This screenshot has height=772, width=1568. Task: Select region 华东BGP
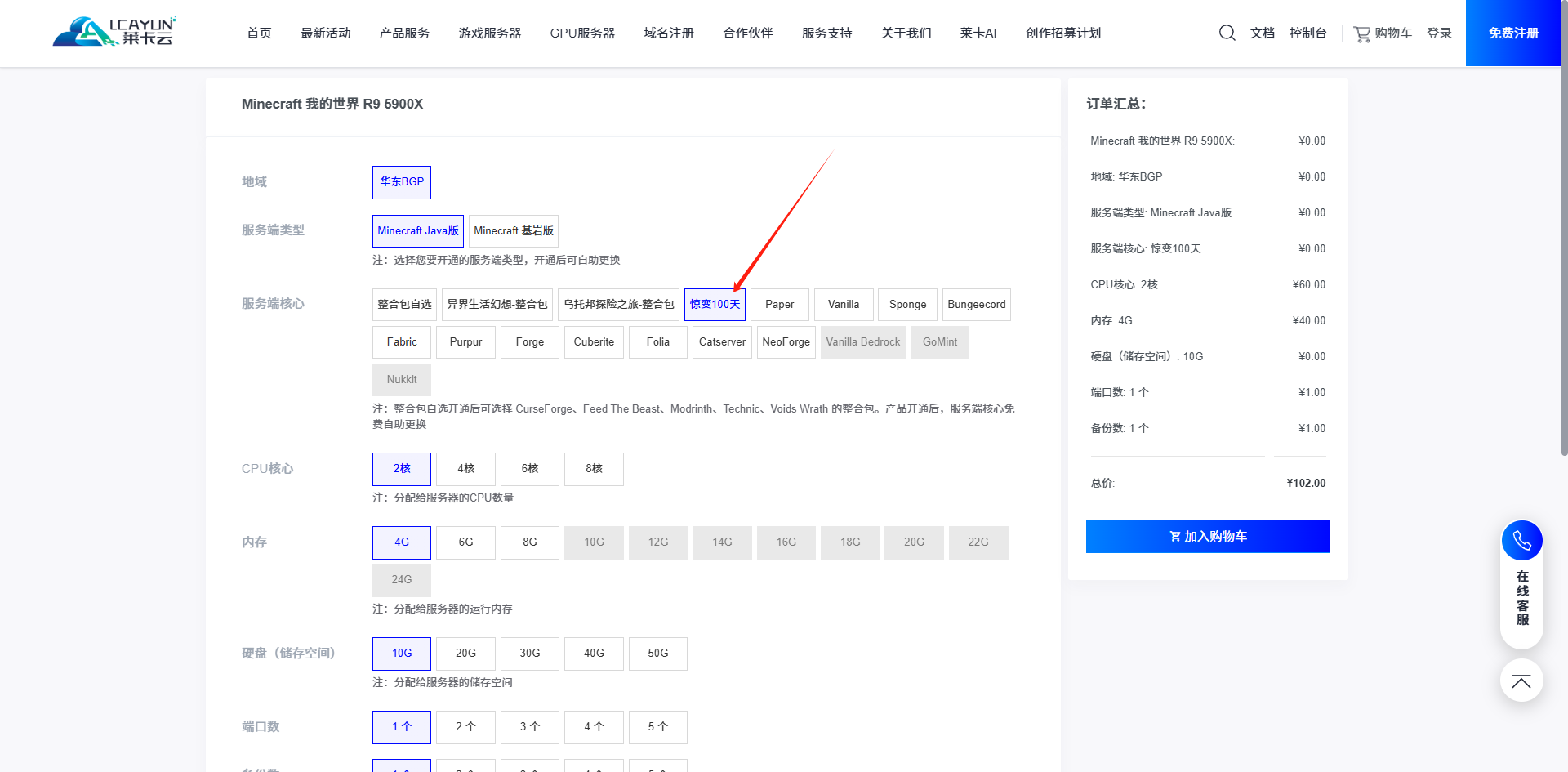(x=402, y=182)
